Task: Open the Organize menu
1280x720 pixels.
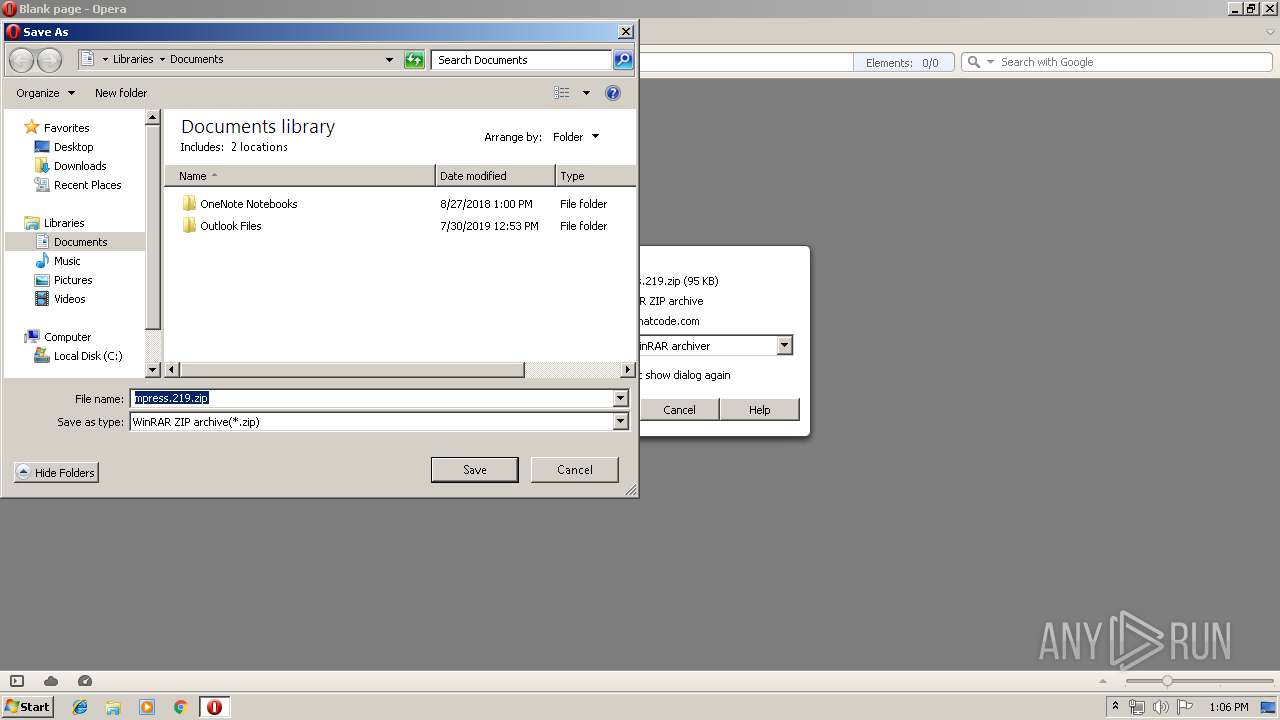Action: [45, 93]
